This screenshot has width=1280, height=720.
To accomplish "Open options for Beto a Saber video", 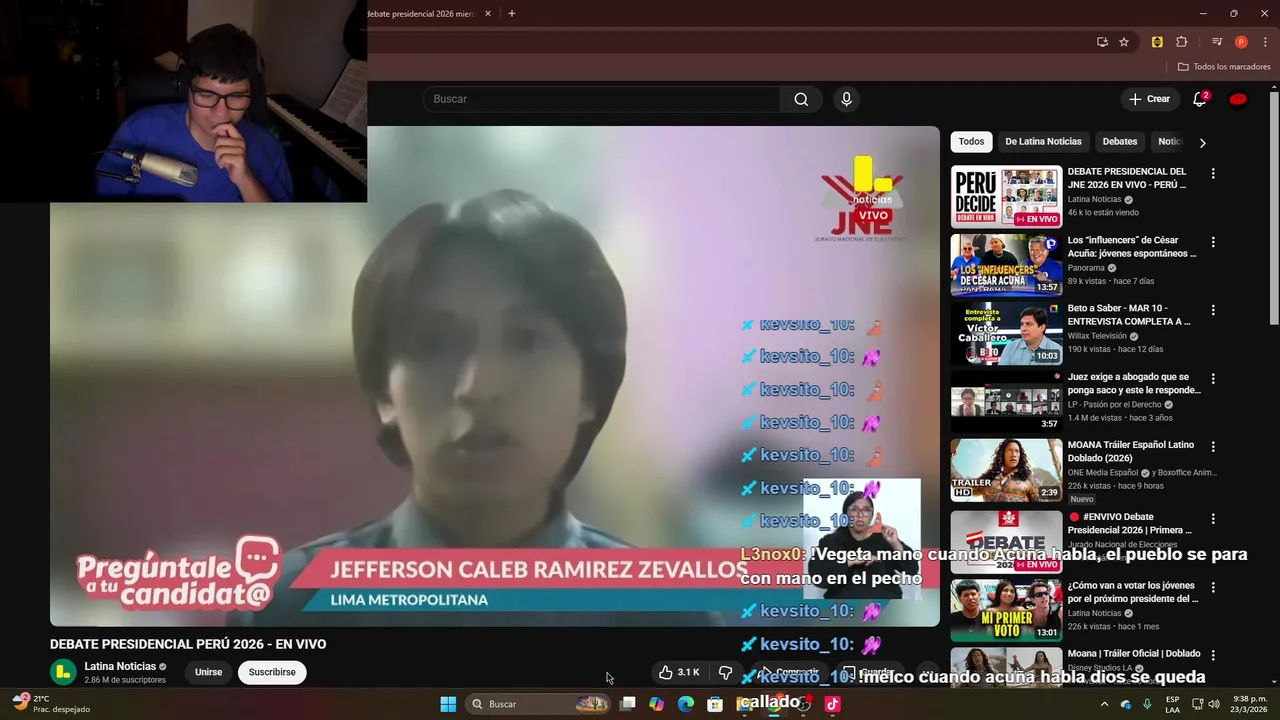I will [x=1213, y=310].
